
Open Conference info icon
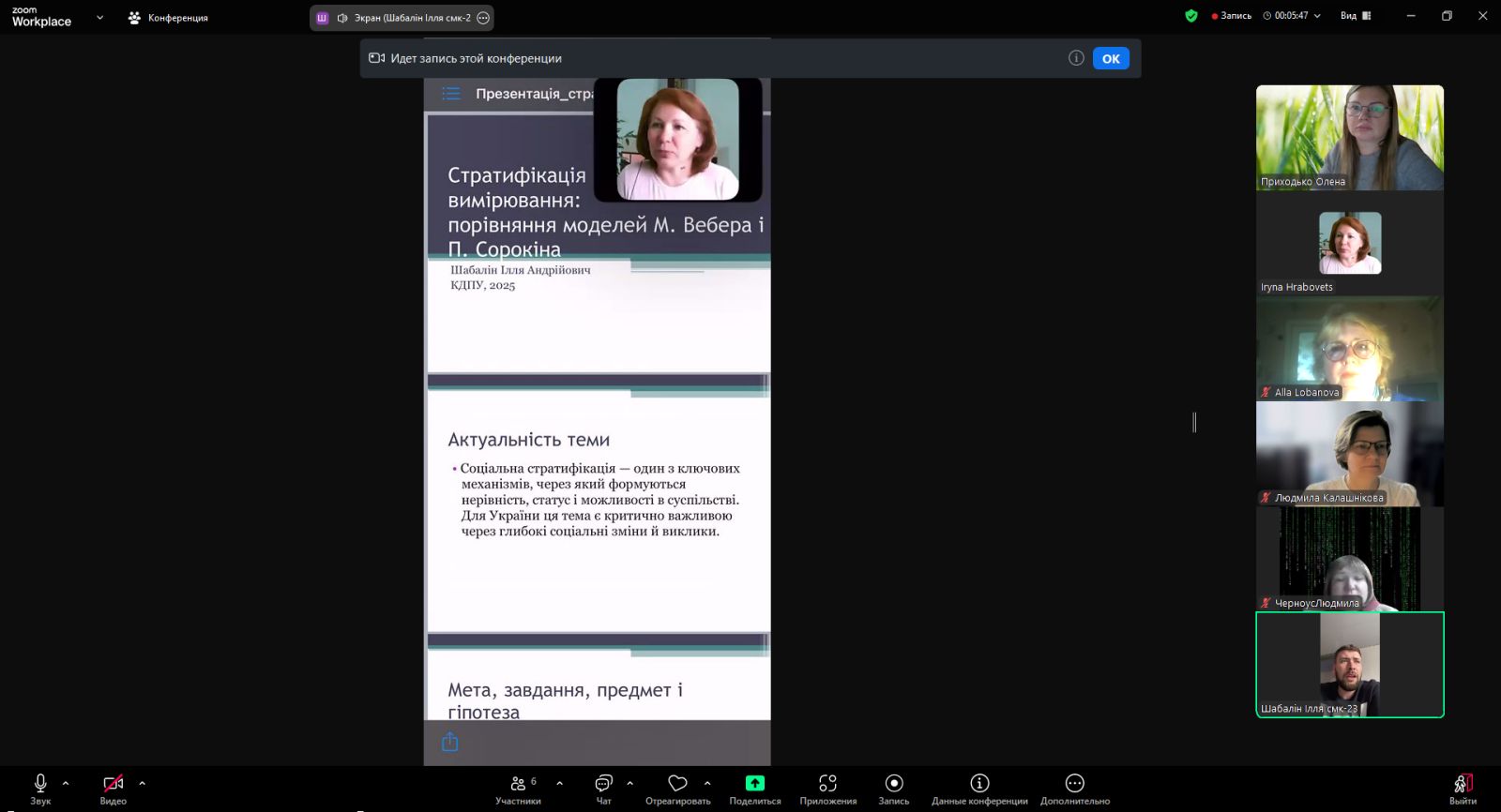click(x=979, y=784)
